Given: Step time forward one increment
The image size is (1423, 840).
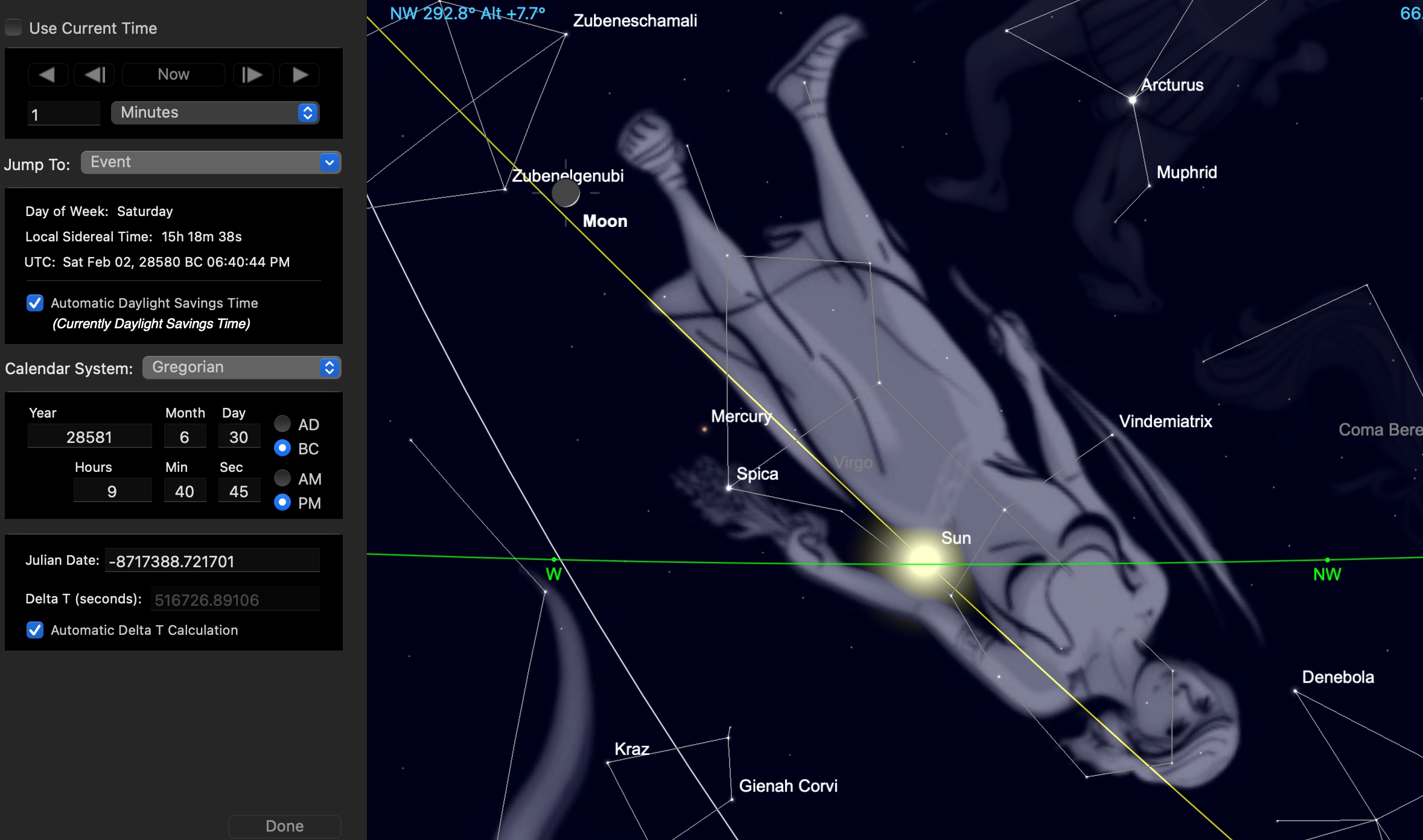Looking at the screenshot, I should point(252,75).
